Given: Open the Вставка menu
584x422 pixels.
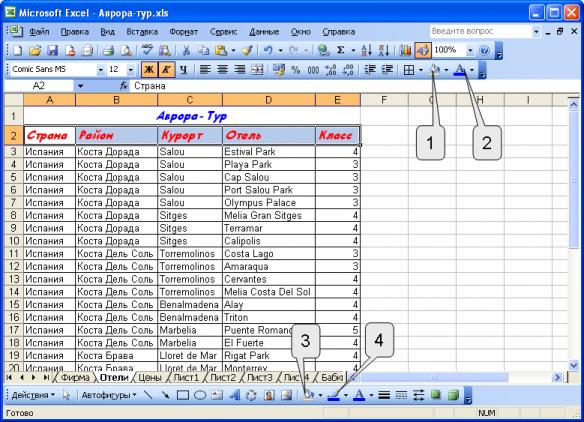Looking at the screenshot, I should pos(142,32).
